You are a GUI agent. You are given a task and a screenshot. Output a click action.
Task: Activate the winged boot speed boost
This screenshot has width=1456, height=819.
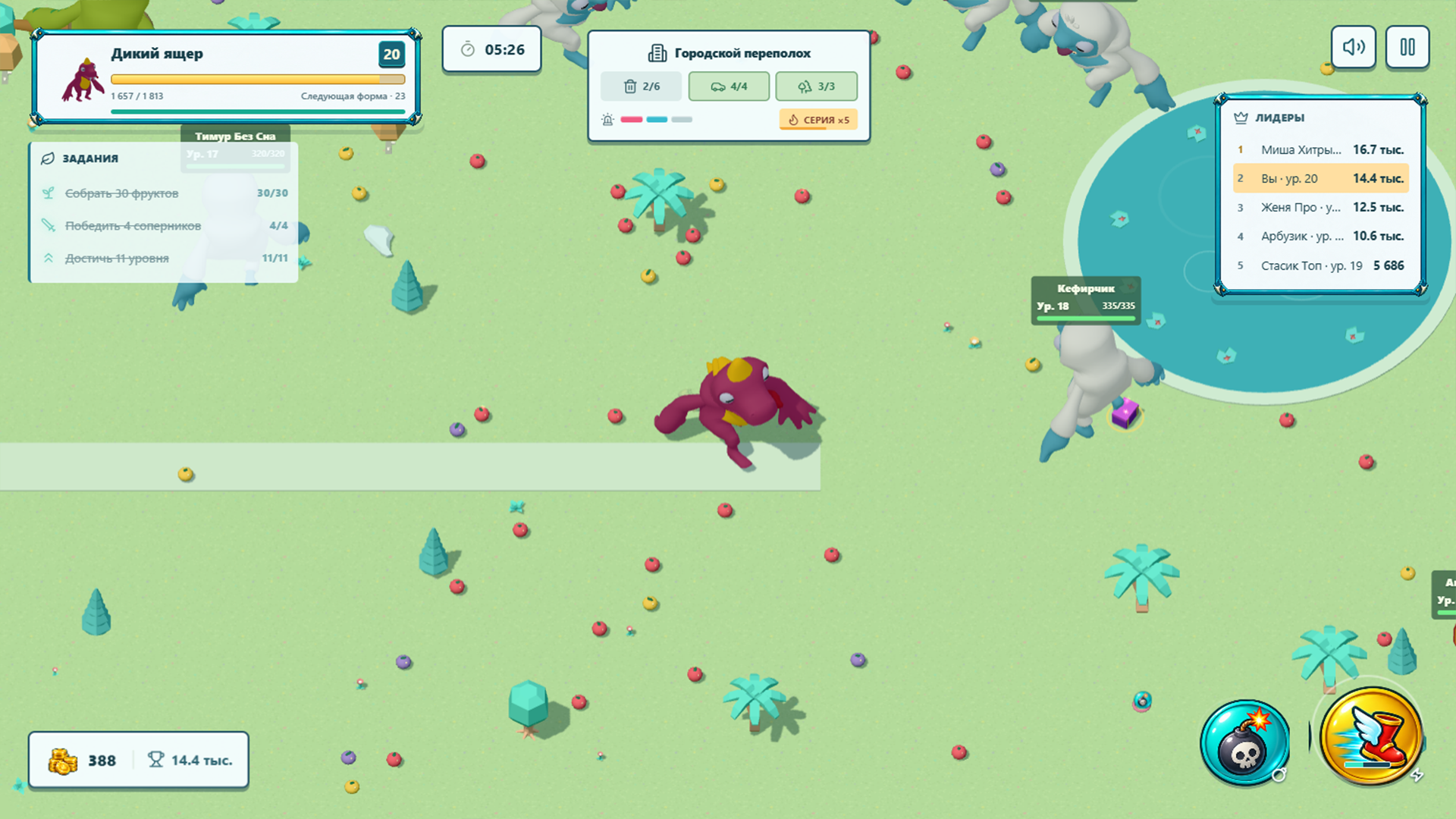click(x=1371, y=736)
